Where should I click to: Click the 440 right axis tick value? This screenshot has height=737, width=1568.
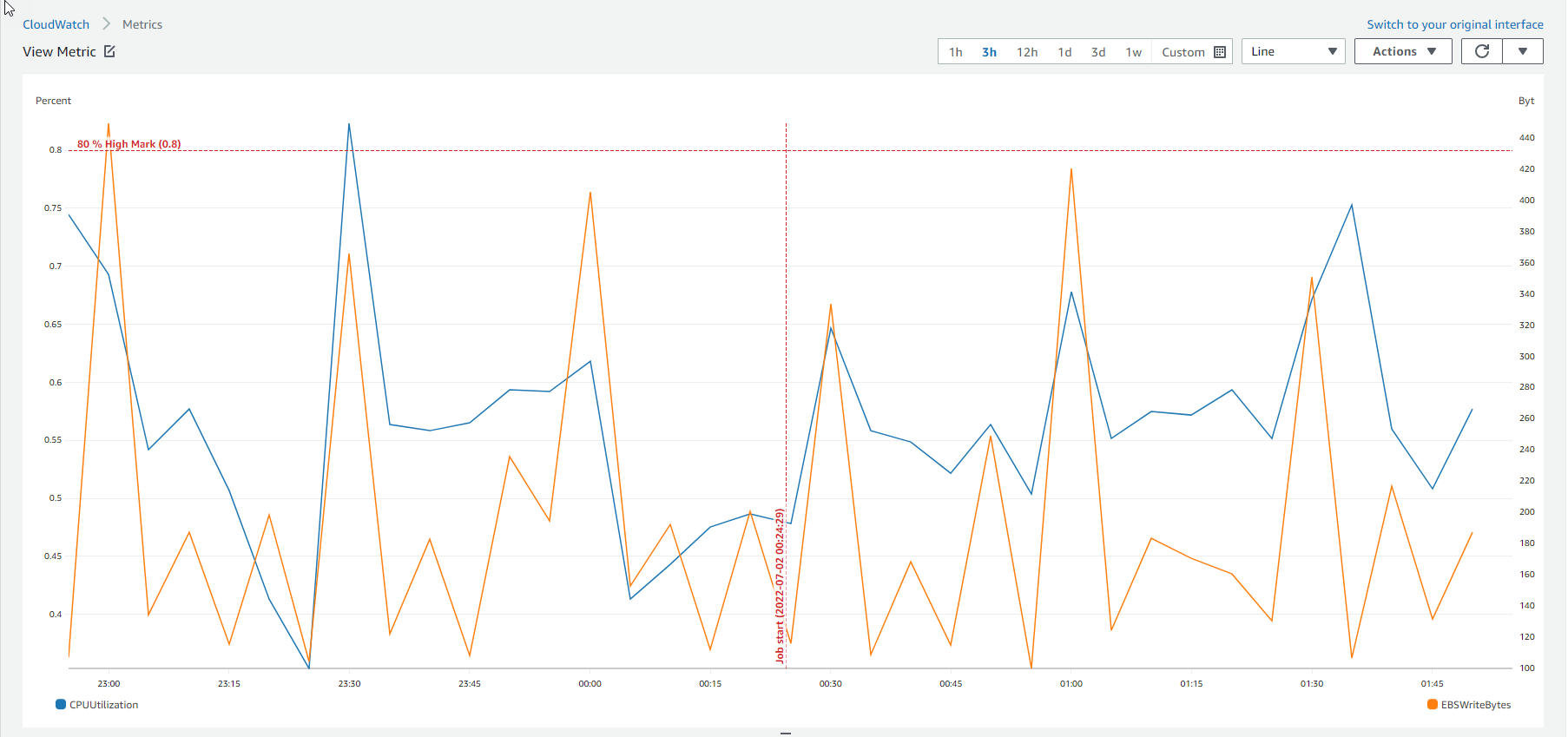click(x=1527, y=138)
